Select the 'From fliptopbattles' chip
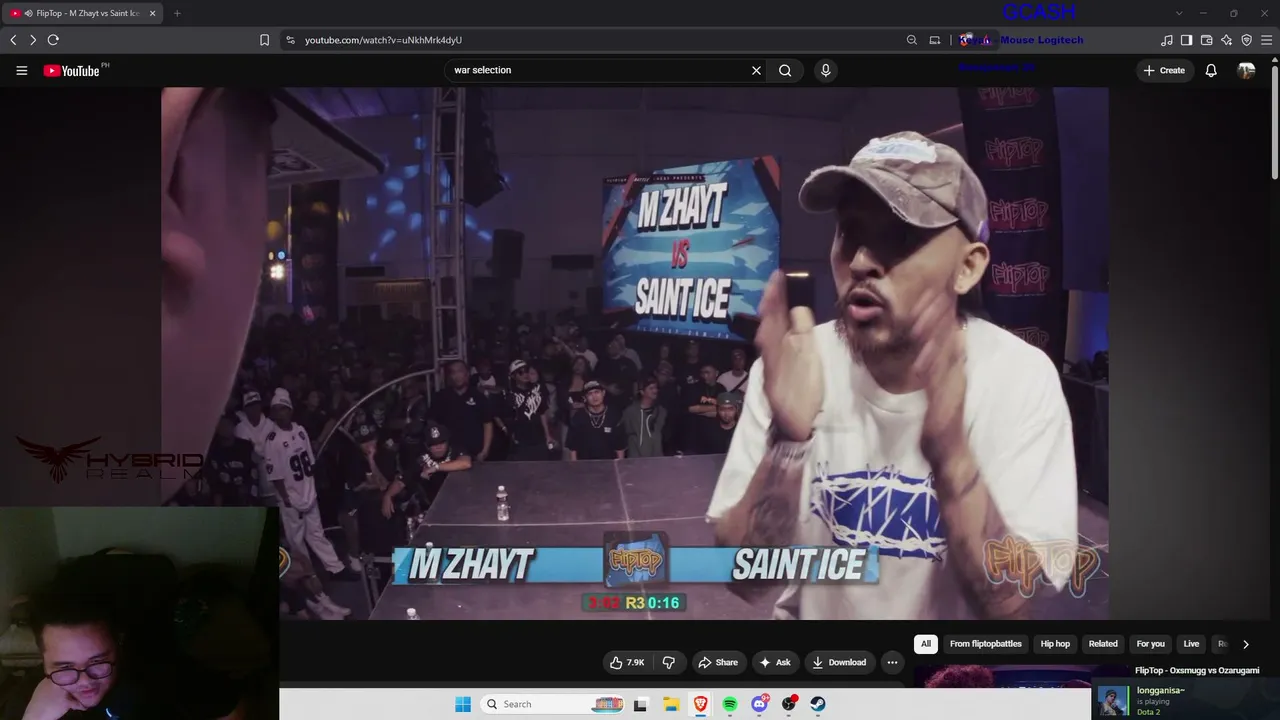The height and width of the screenshot is (720, 1280). point(986,644)
